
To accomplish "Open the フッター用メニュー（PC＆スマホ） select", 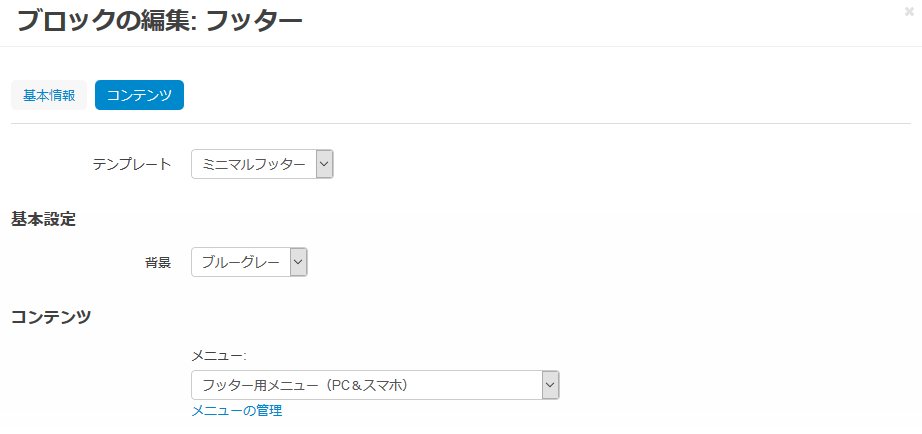I will (366, 385).
